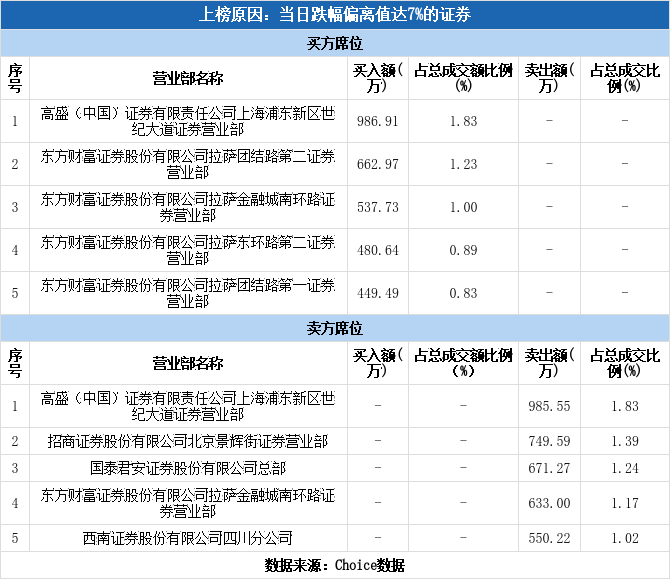Image resolution: width=670 pixels, height=579 pixels.
Task: Click seller row 1 高盛（中国）证券 branch name
Action: [x=188, y=406]
